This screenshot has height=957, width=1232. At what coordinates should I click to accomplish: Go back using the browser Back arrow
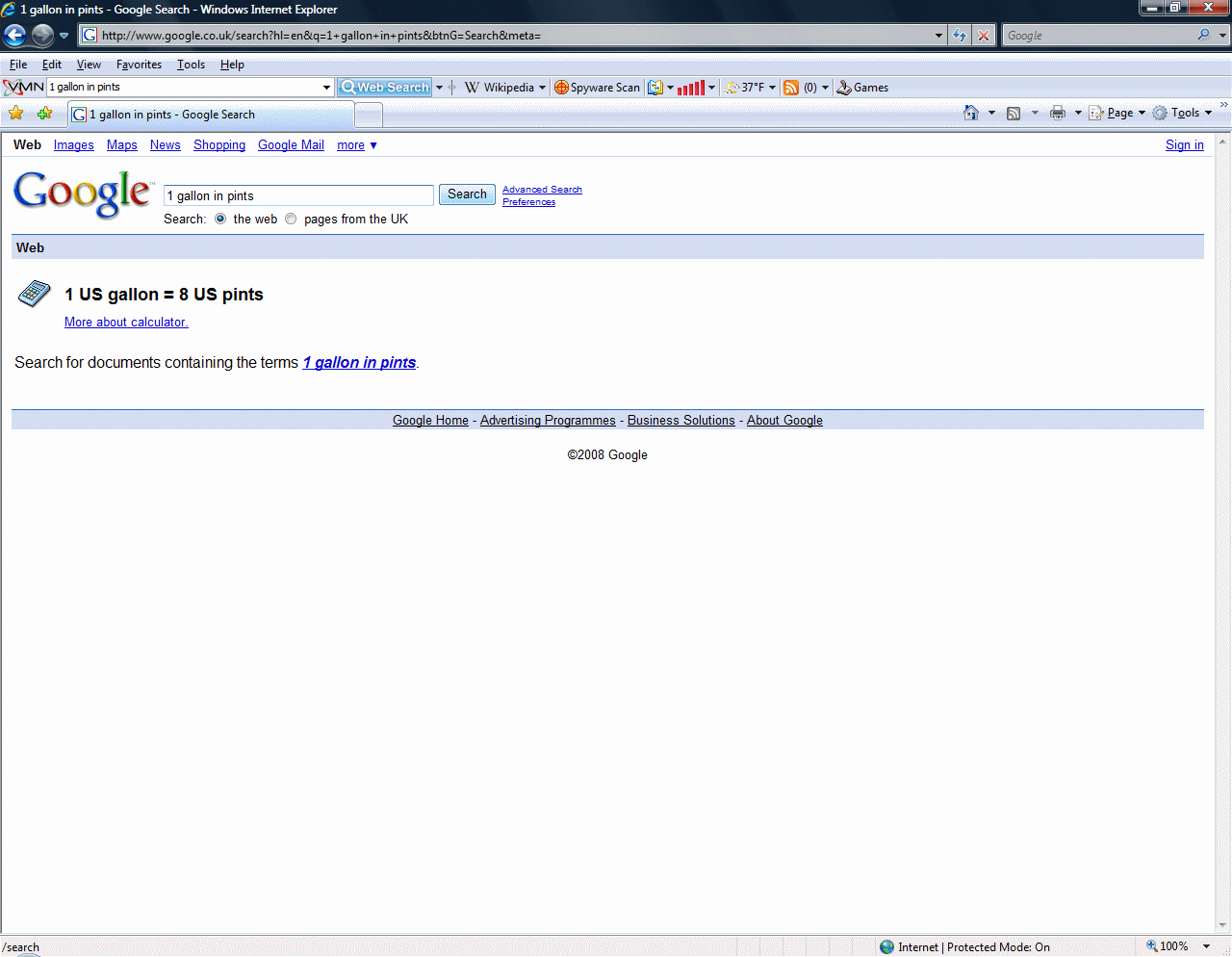14,36
